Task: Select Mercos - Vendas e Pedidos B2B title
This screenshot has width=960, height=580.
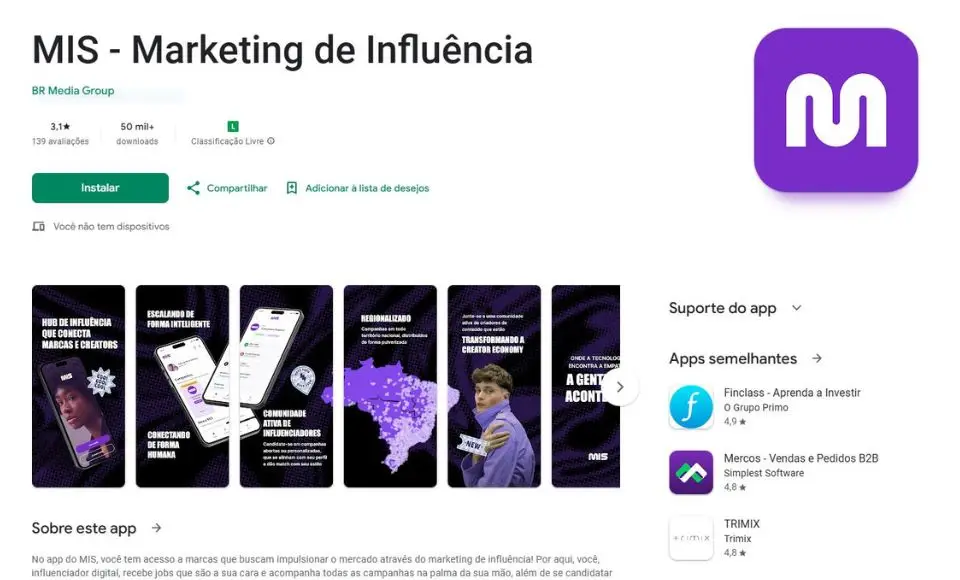Action: [x=801, y=458]
